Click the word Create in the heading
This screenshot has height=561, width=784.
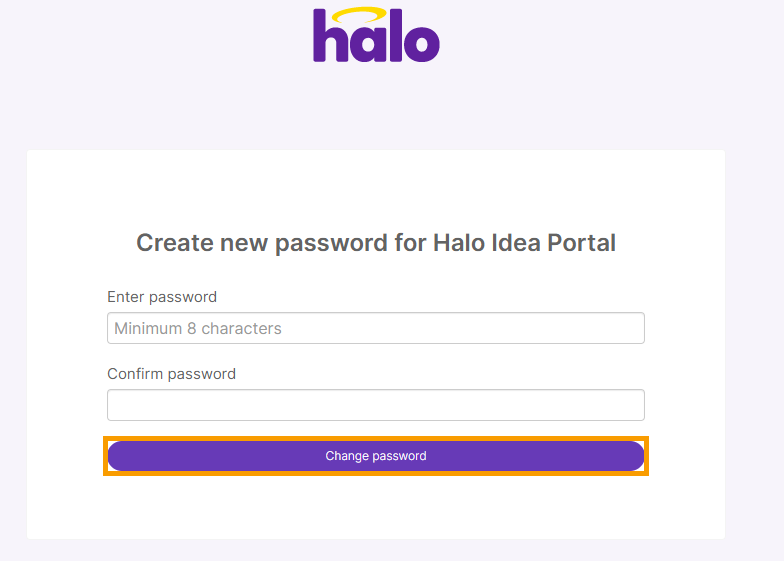point(175,243)
